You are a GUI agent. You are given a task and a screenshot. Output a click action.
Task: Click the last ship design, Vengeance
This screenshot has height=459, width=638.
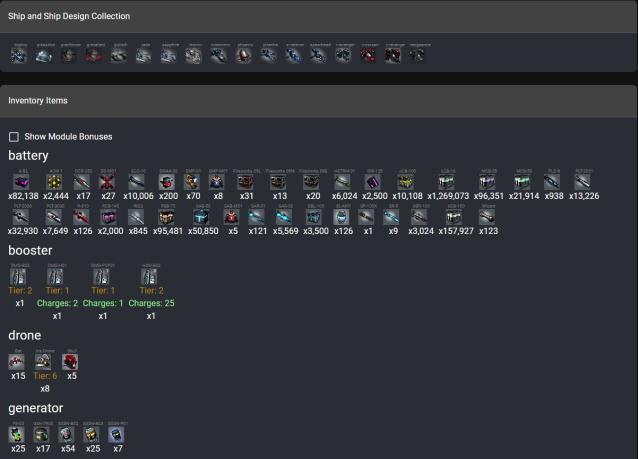[x=416, y=56]
